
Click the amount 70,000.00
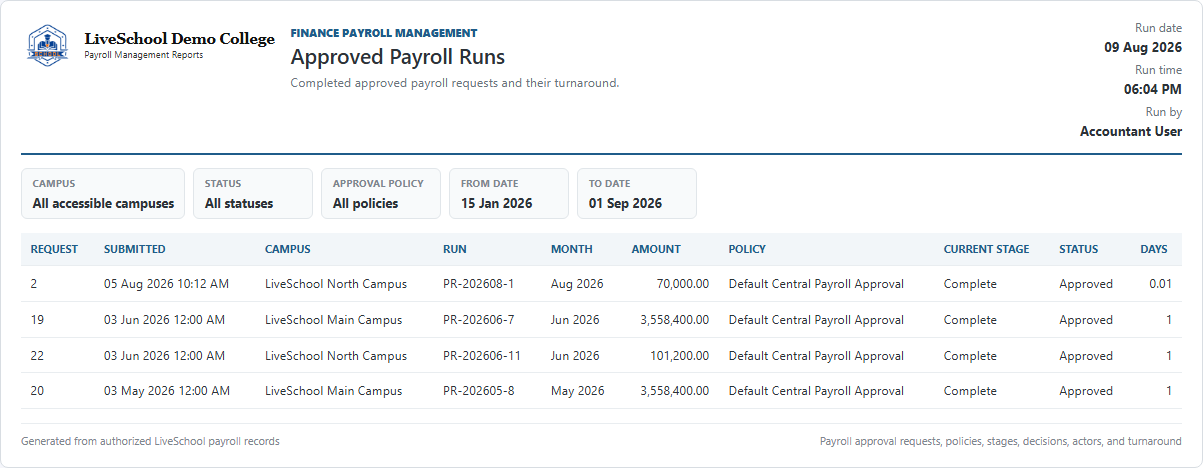[683, 284]
